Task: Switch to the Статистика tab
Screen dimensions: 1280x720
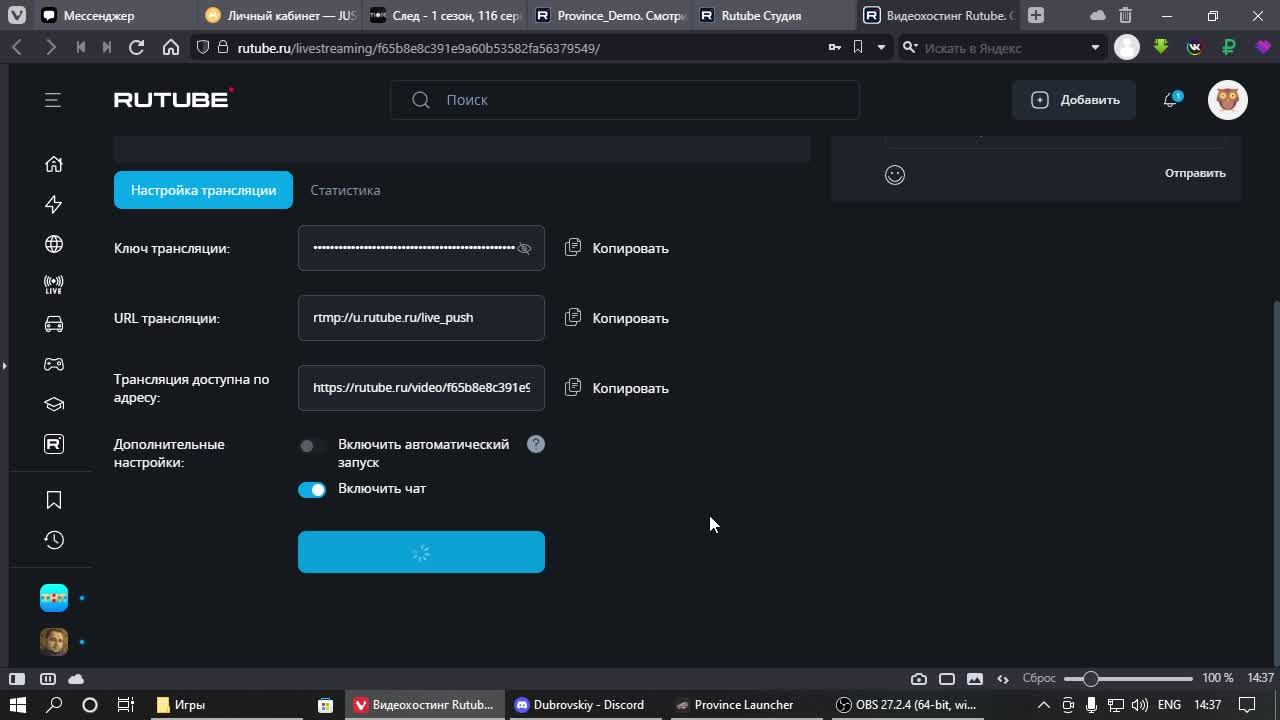Action: [x=345, y=190]
